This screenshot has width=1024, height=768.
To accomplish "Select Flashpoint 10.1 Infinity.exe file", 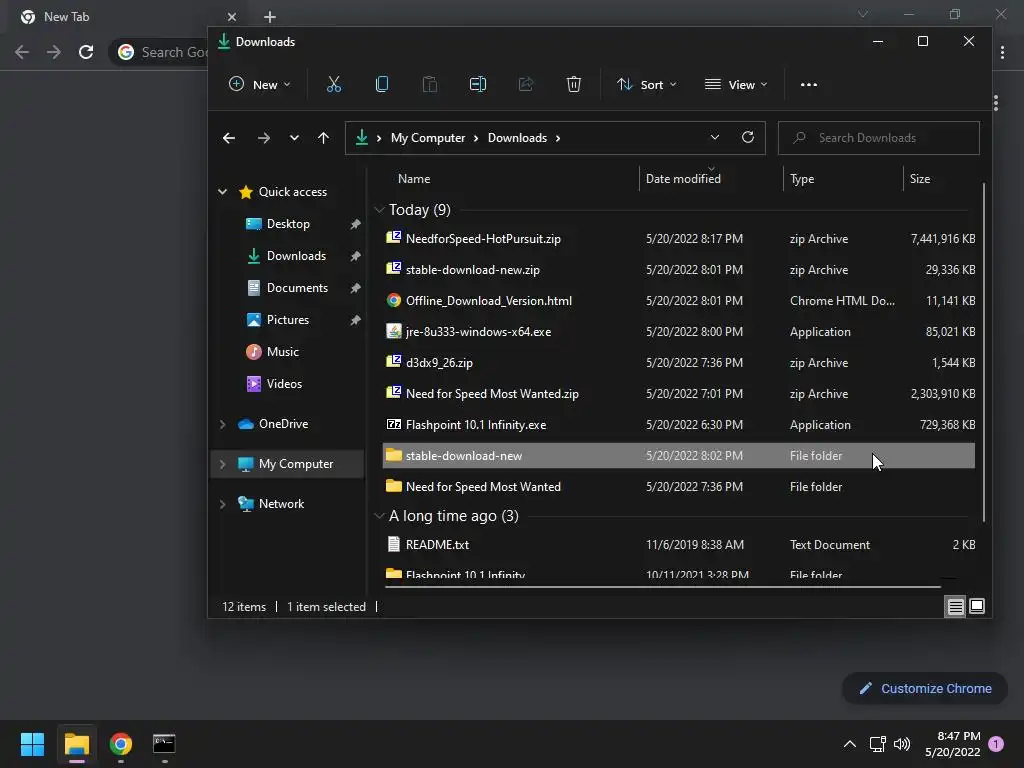I will [x=679, y=425].
